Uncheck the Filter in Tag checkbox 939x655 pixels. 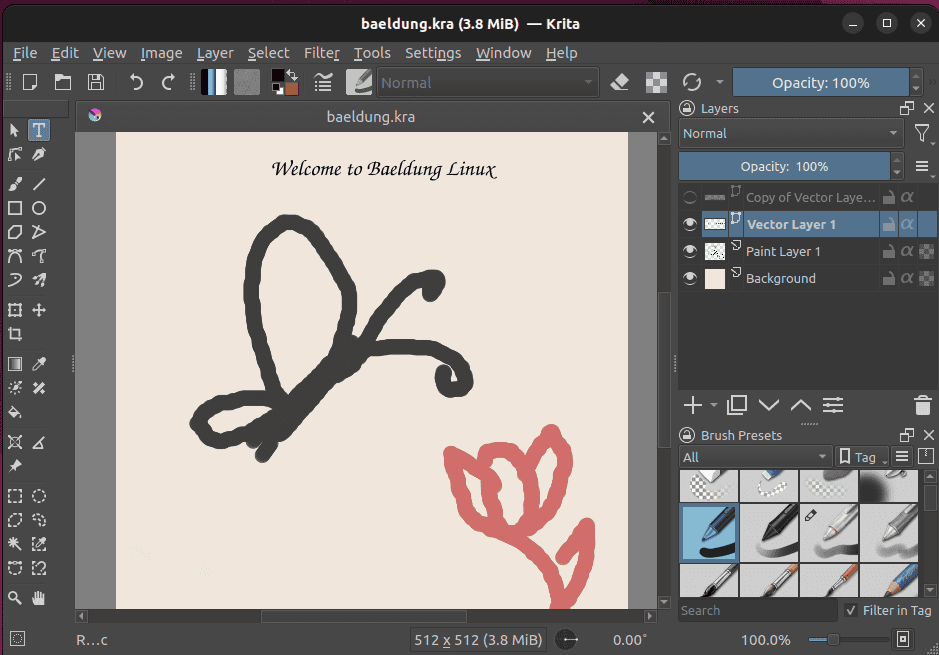(849, 610)
